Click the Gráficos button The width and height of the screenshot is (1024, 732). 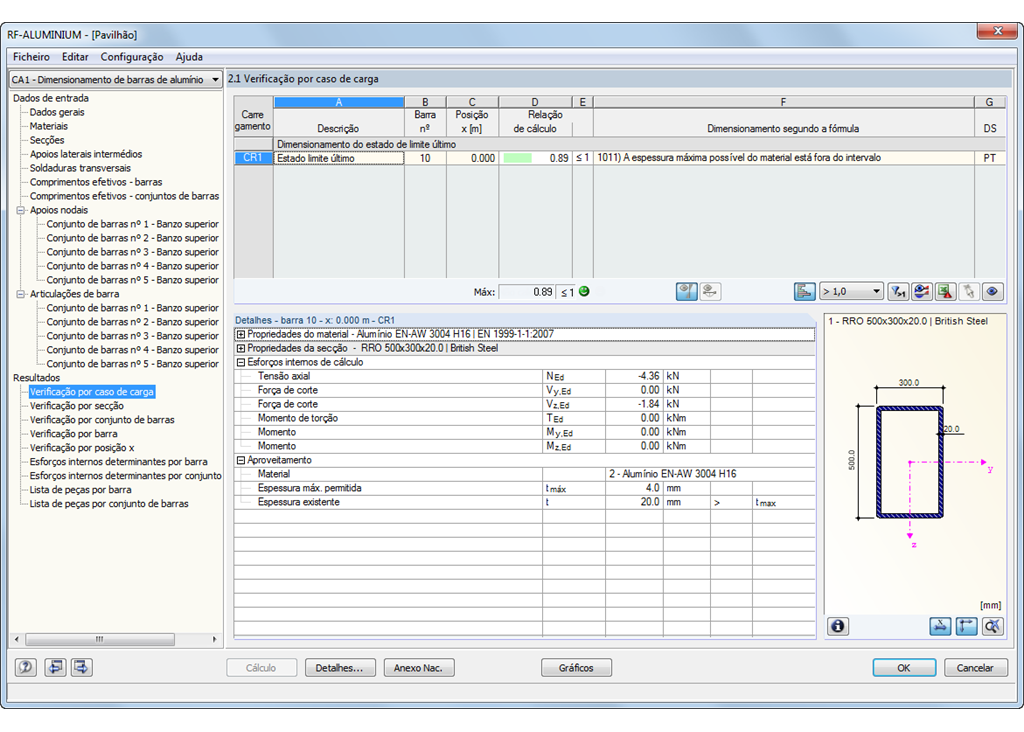click(x=576, y=668)
